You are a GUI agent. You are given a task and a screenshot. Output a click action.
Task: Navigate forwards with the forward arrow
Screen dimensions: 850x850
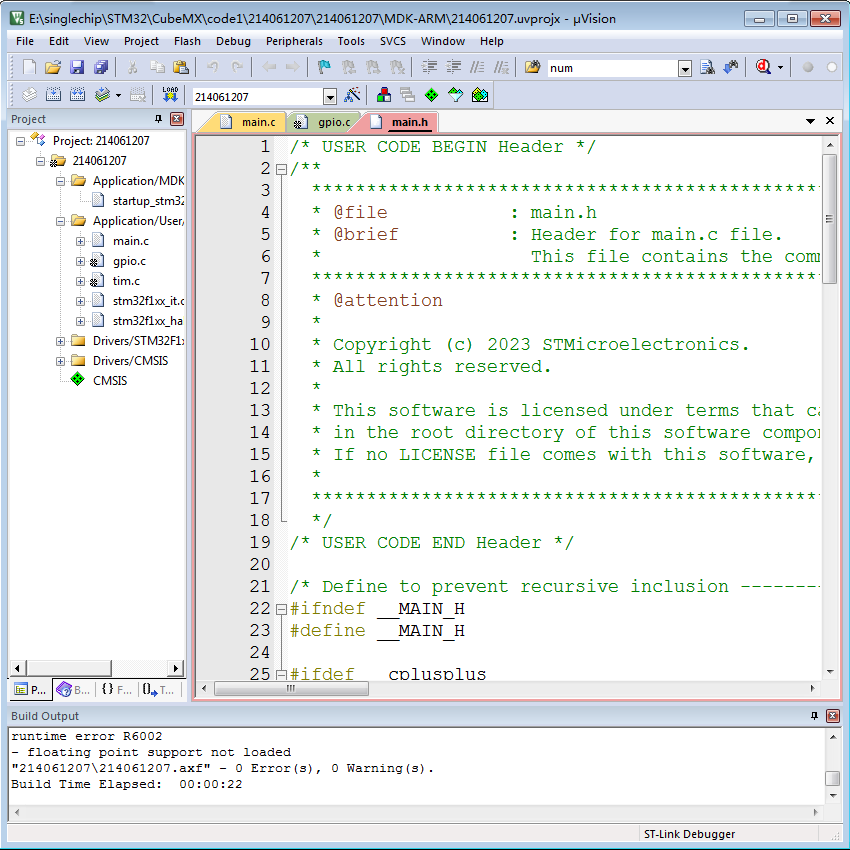293,67
